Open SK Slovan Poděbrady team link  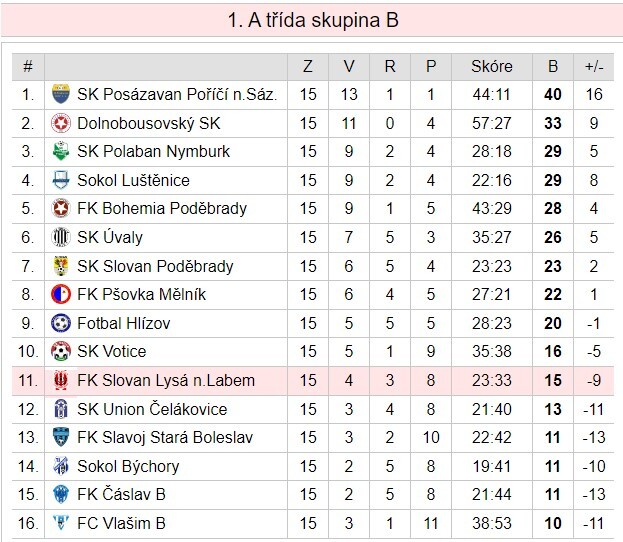pos(155,266)
